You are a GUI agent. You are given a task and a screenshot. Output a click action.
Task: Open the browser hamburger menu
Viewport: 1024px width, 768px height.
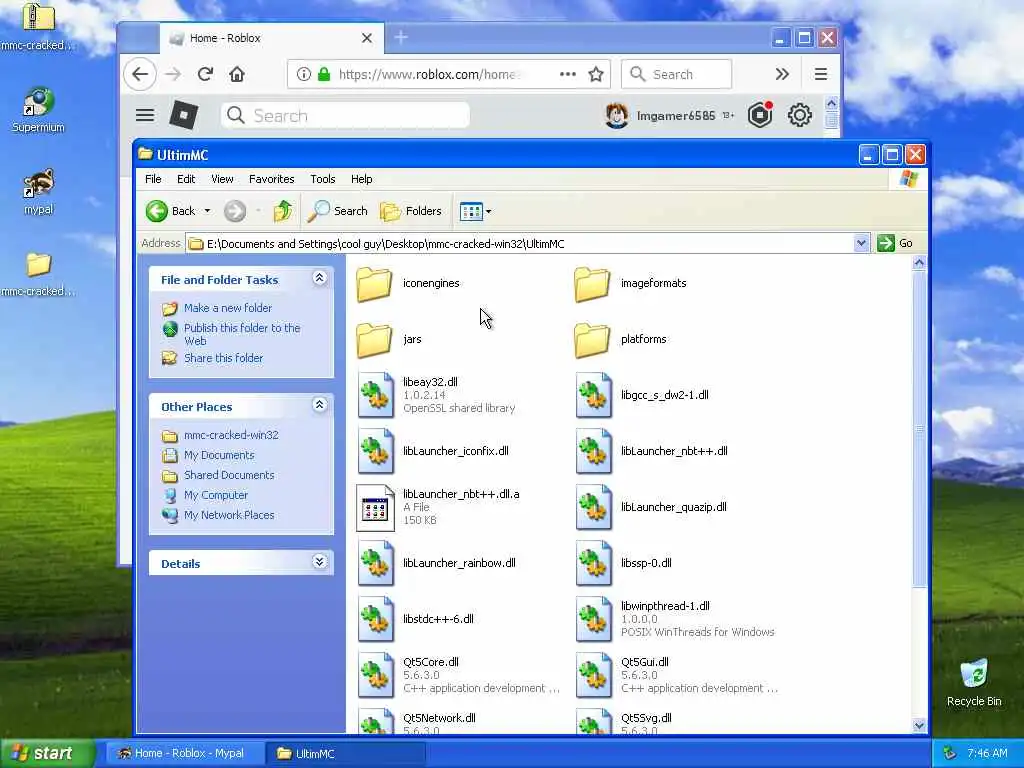(821, 74)
